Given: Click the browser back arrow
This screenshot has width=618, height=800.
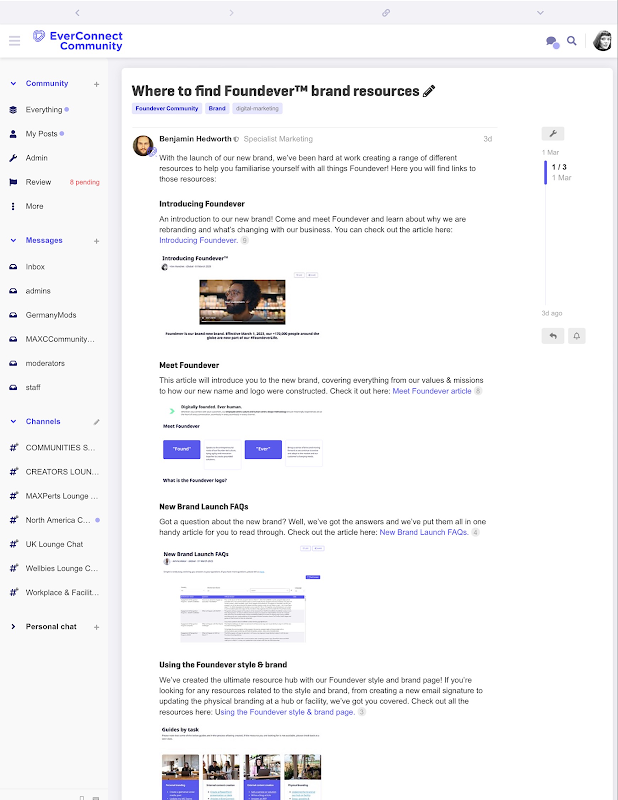Looking at the screenshot, I should point(77,12).
